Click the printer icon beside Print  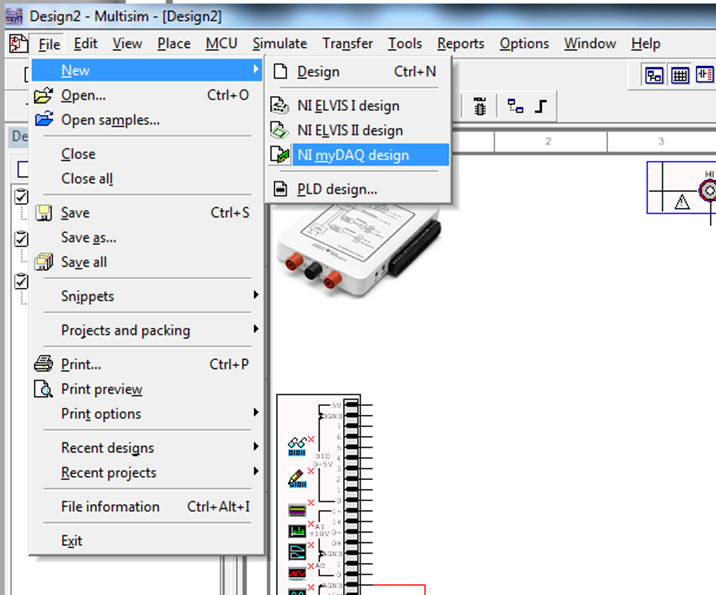[x=44, y=364]
